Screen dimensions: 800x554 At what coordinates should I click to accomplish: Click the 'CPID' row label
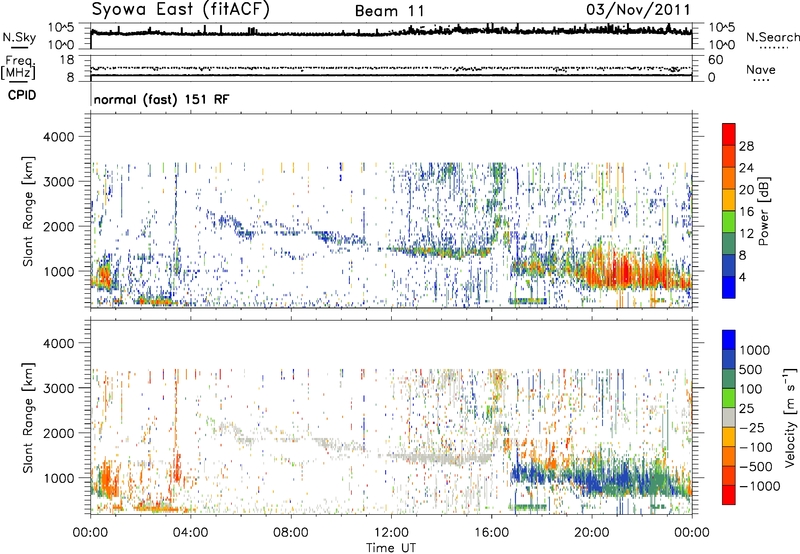[22, 95]
